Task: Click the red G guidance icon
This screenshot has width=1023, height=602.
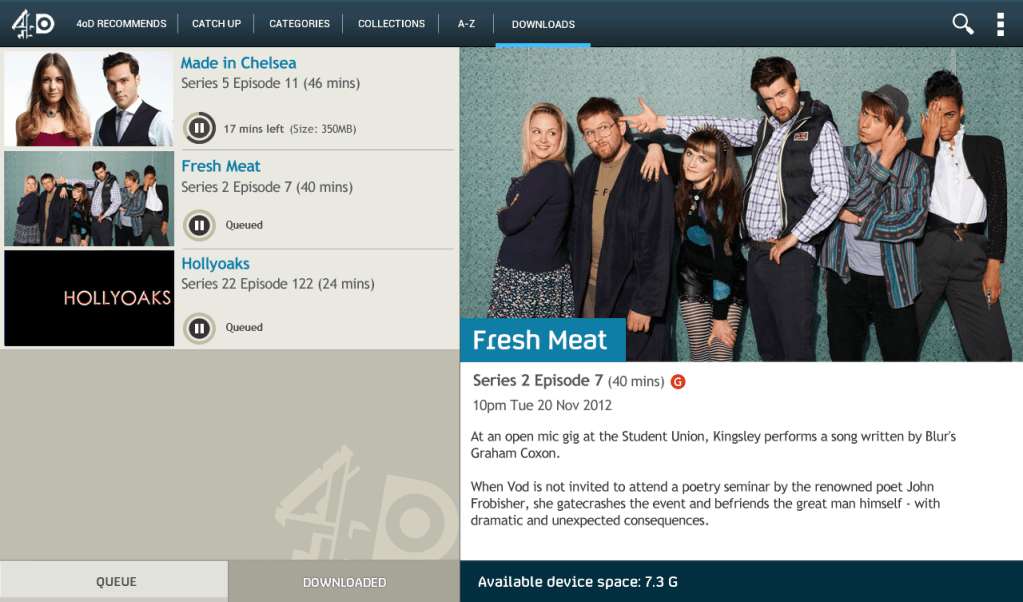Action: point(678,382)
